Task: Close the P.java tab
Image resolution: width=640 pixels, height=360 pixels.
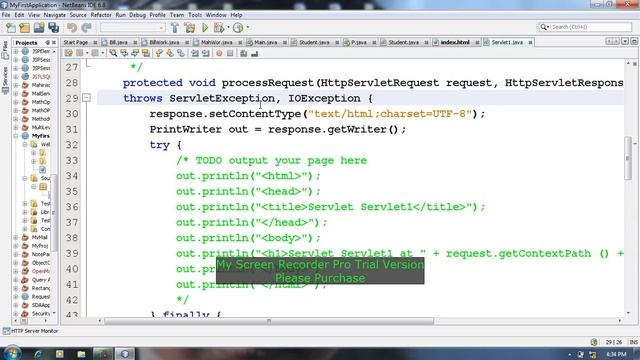Action: (x=374, y=42)
